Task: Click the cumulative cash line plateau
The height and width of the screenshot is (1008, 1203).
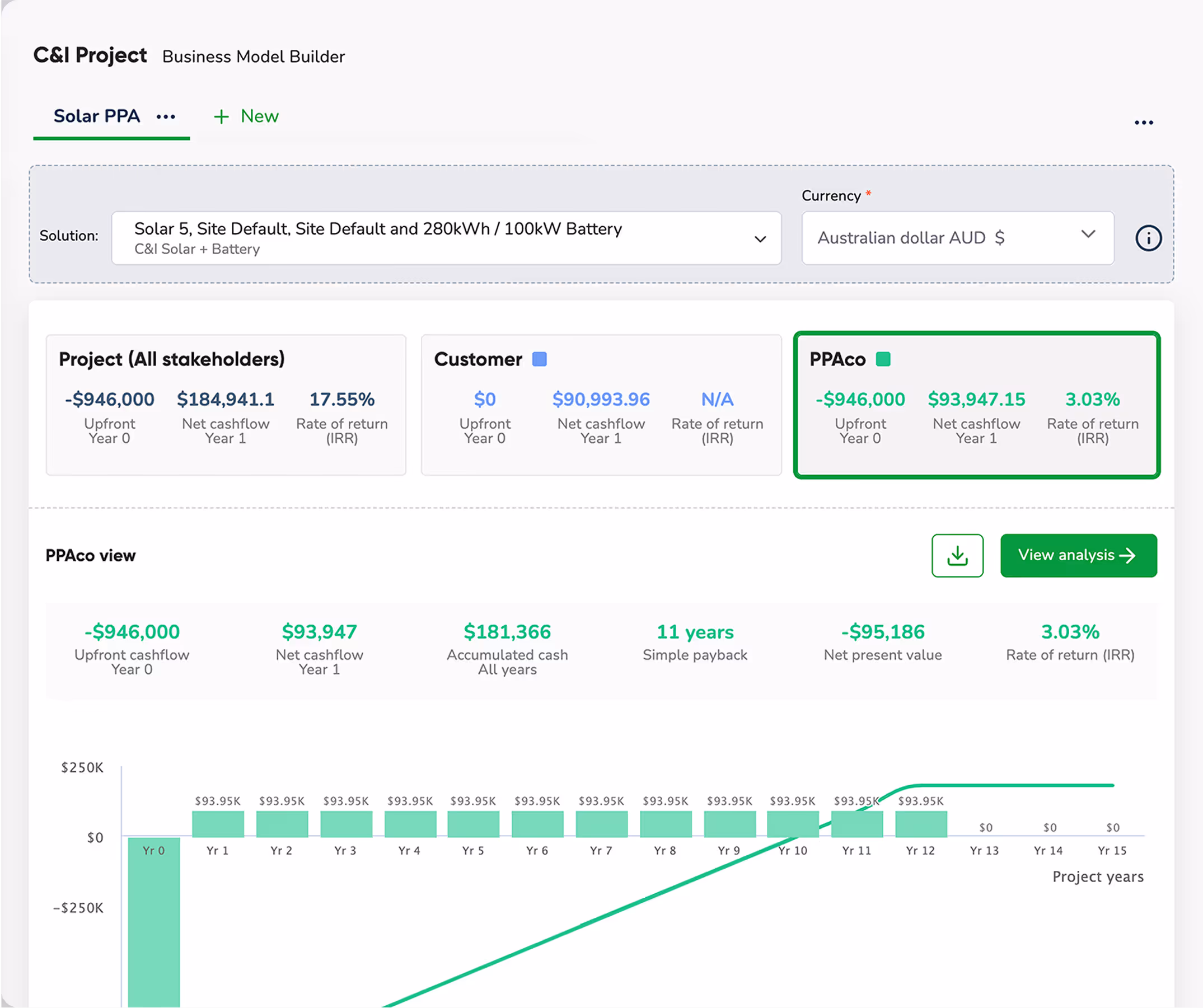Action: [x=1014, y=785]
